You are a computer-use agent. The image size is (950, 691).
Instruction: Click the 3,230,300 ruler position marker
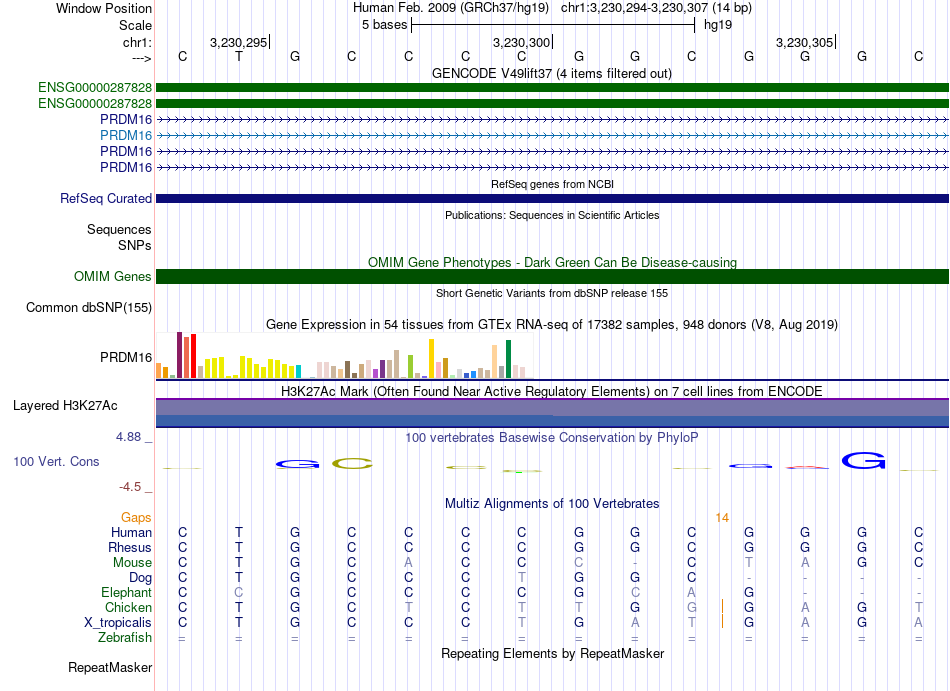coord(522,42)
